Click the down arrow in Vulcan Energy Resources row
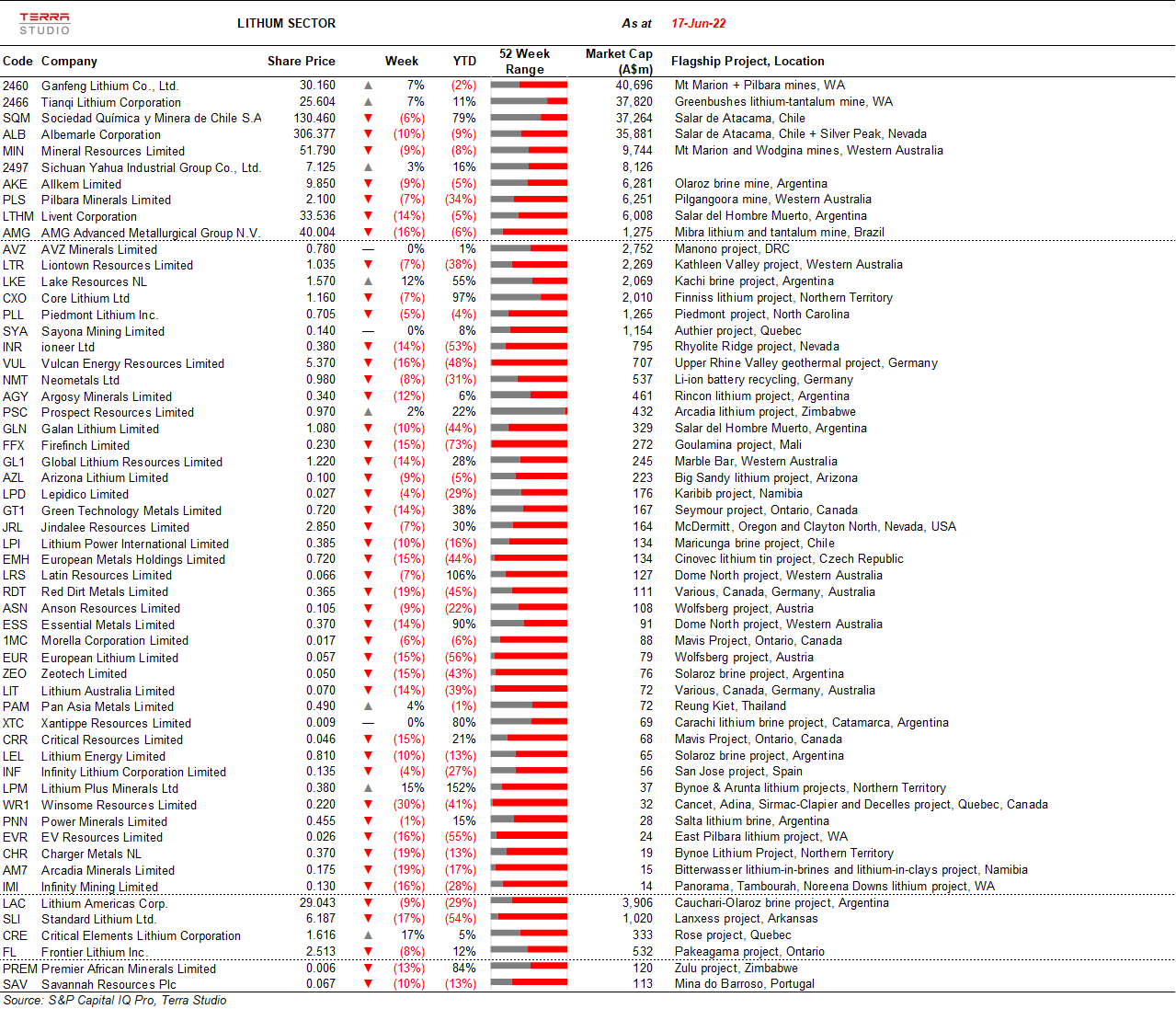 (369, 363)
